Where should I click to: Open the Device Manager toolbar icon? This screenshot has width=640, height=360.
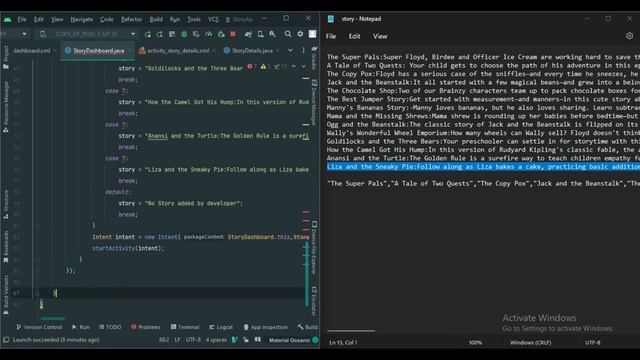click(x=260, y=34)
